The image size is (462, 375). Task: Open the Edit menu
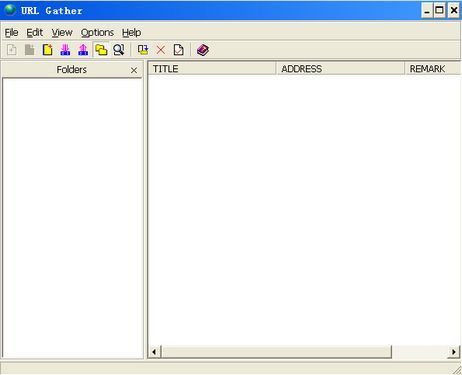click(x=34, y=33)
